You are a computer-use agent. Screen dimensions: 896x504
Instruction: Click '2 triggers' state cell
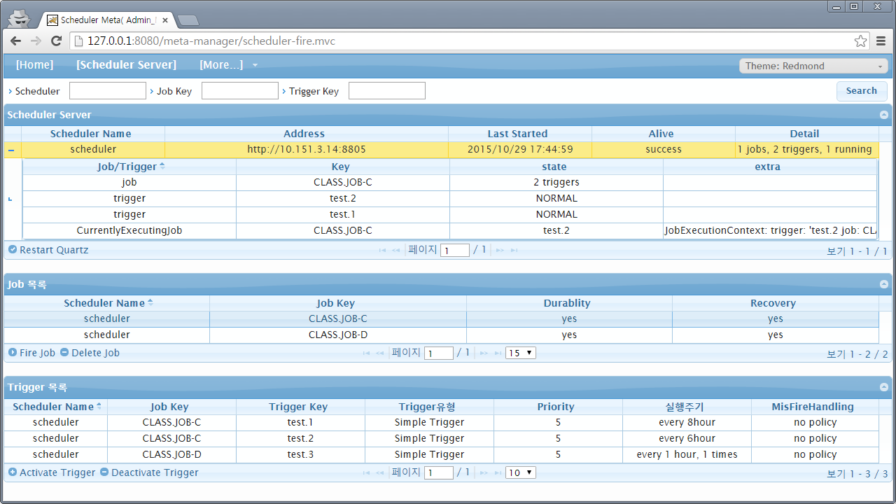pyautogui.click(x=557, y=182)
